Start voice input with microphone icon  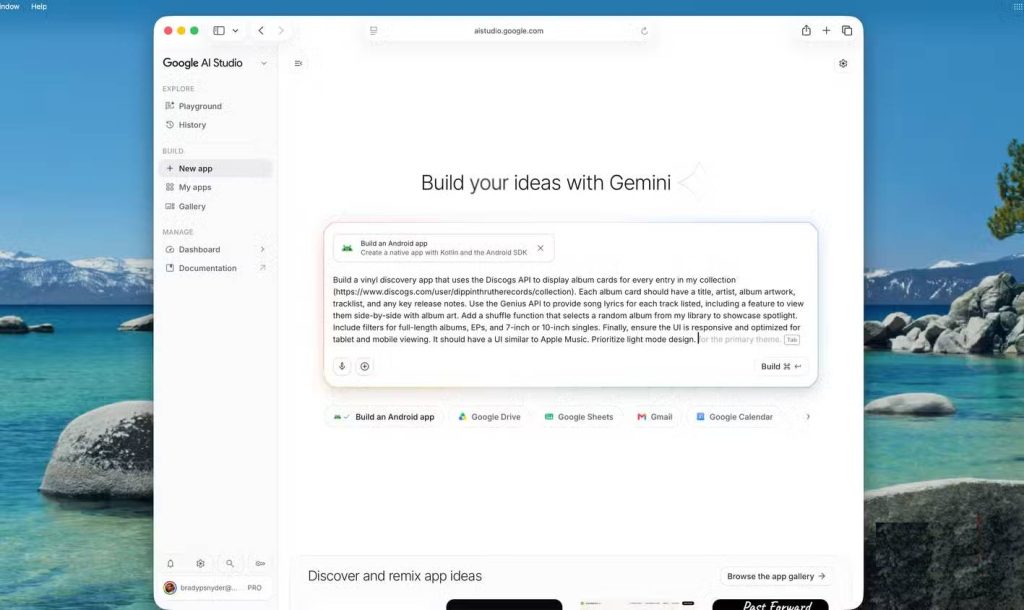[x=342, y=366]
